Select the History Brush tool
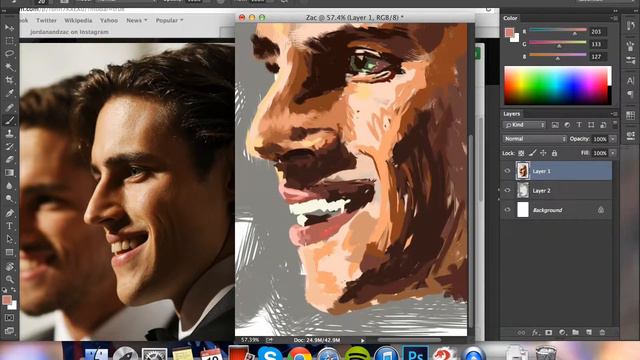 tap(9, 147)
